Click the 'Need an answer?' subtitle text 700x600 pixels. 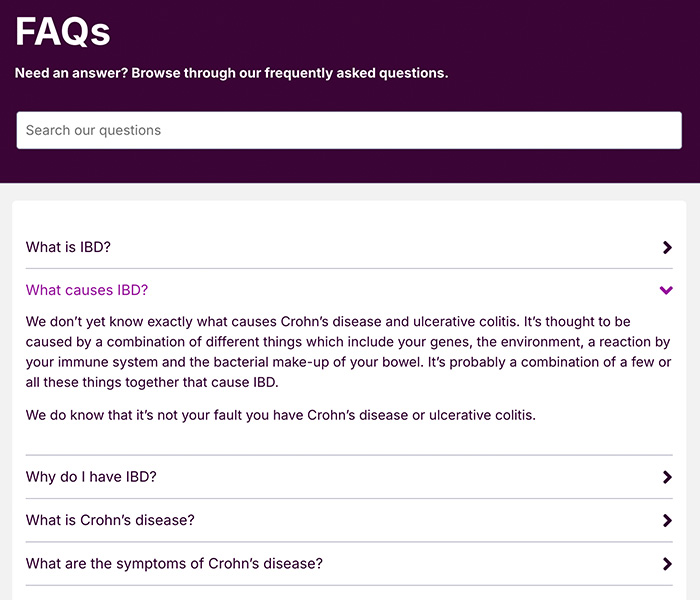tap(231, 73)
